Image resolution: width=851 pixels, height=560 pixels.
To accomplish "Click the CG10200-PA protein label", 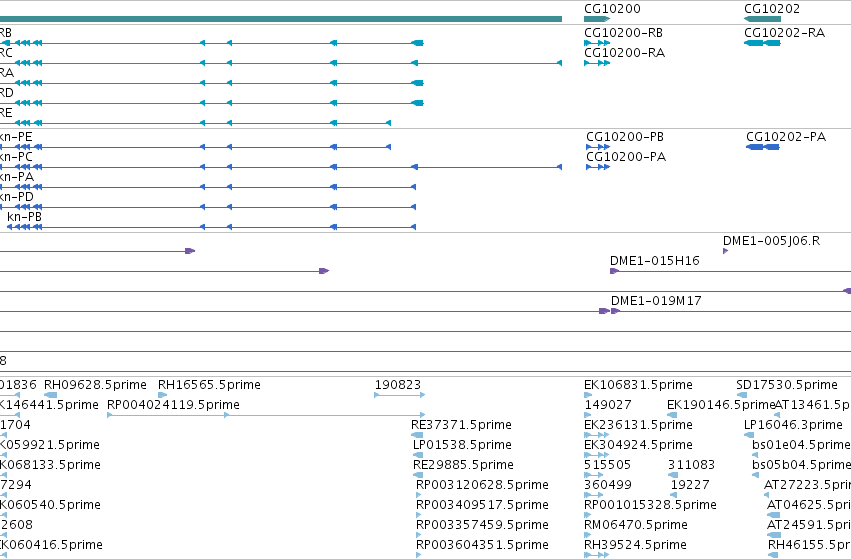I will point(626,157).
